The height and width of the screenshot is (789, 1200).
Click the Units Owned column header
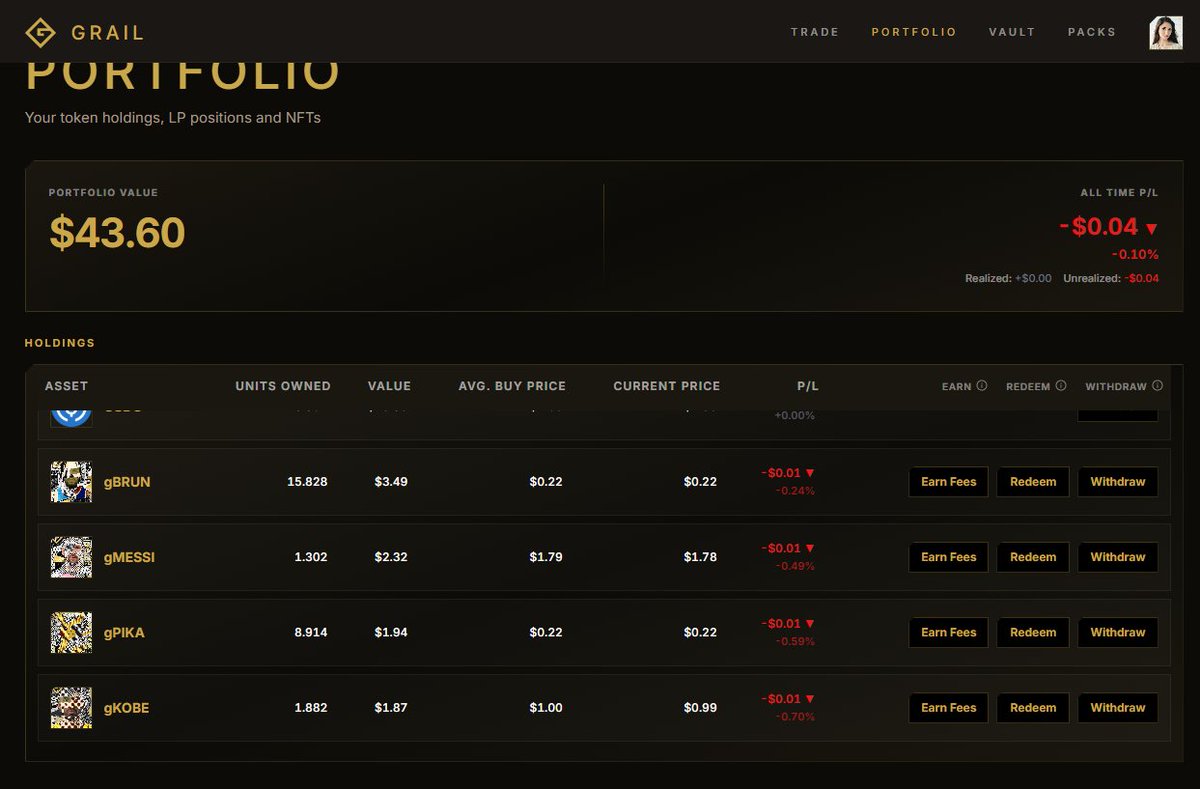tap(283, 386)
